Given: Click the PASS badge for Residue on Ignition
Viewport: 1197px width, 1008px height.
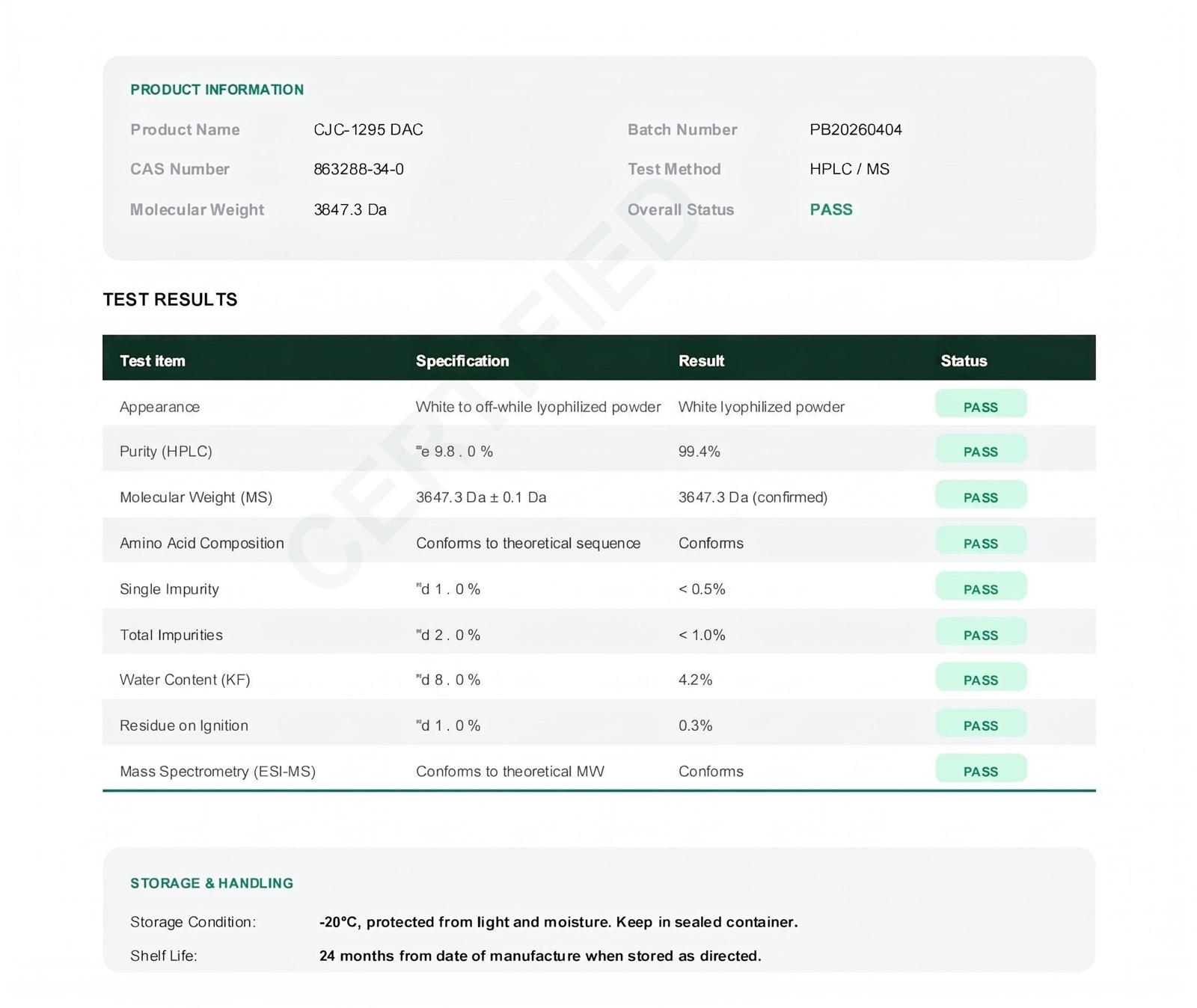Looking at the screenshot, I should pos(981,723).
